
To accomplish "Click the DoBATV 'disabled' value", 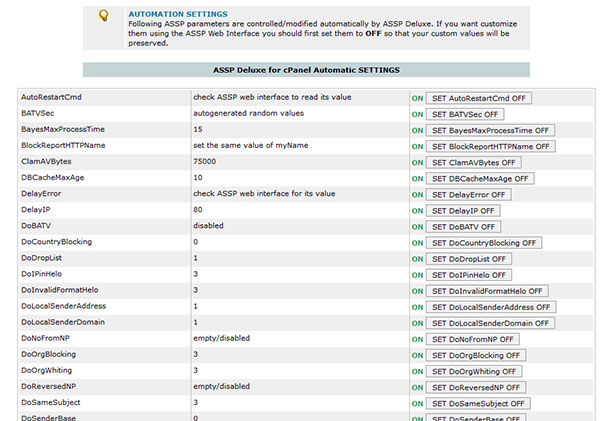I will 208,226.
